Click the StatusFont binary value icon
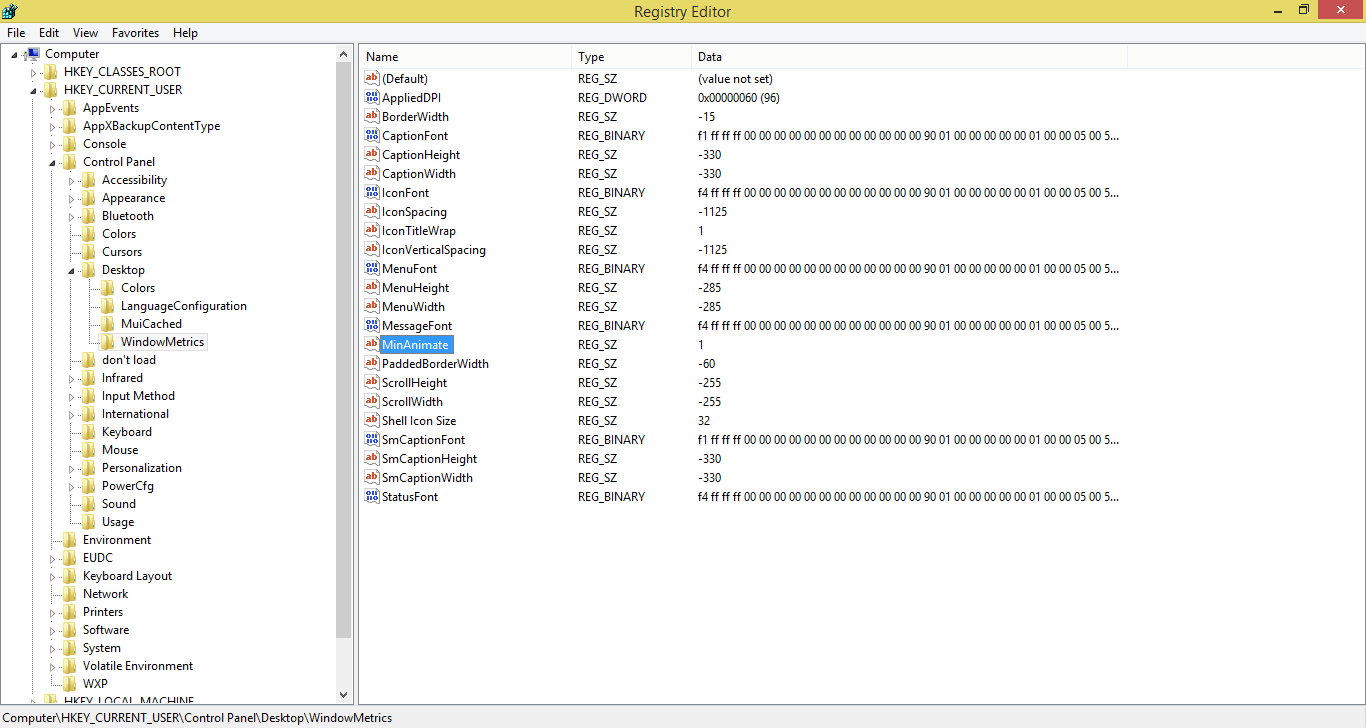Image resolution: width=1366 pixels, height=728 pixels. 372,497
